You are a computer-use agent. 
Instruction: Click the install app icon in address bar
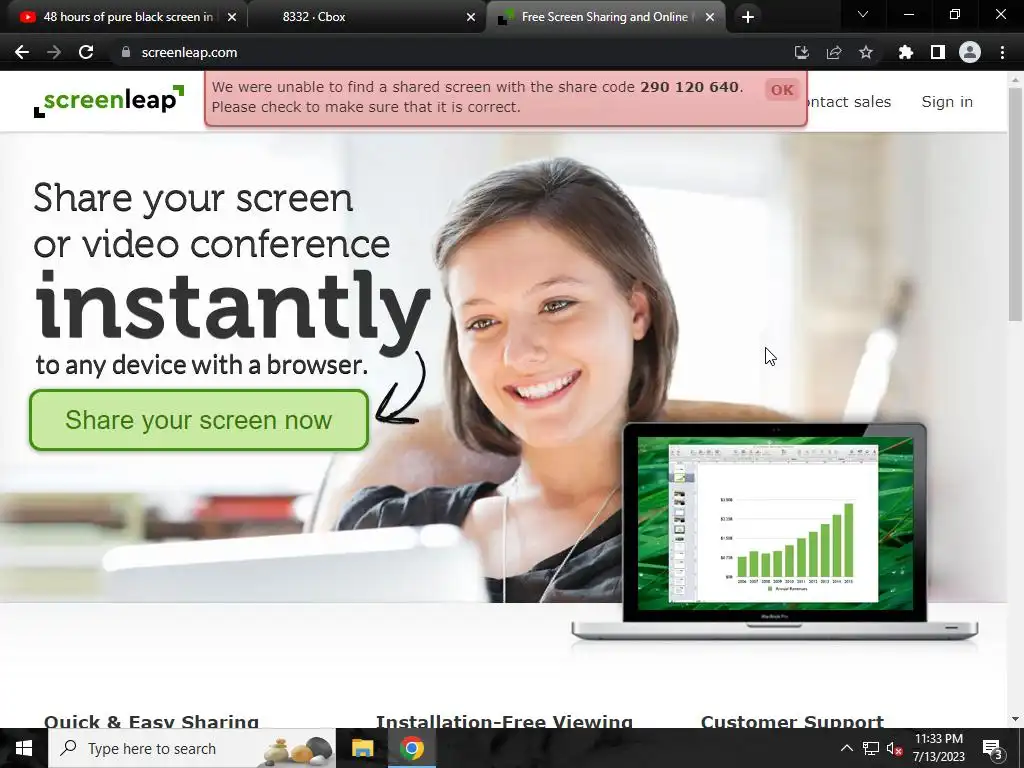pyautogui.click(x=801, y=52)
